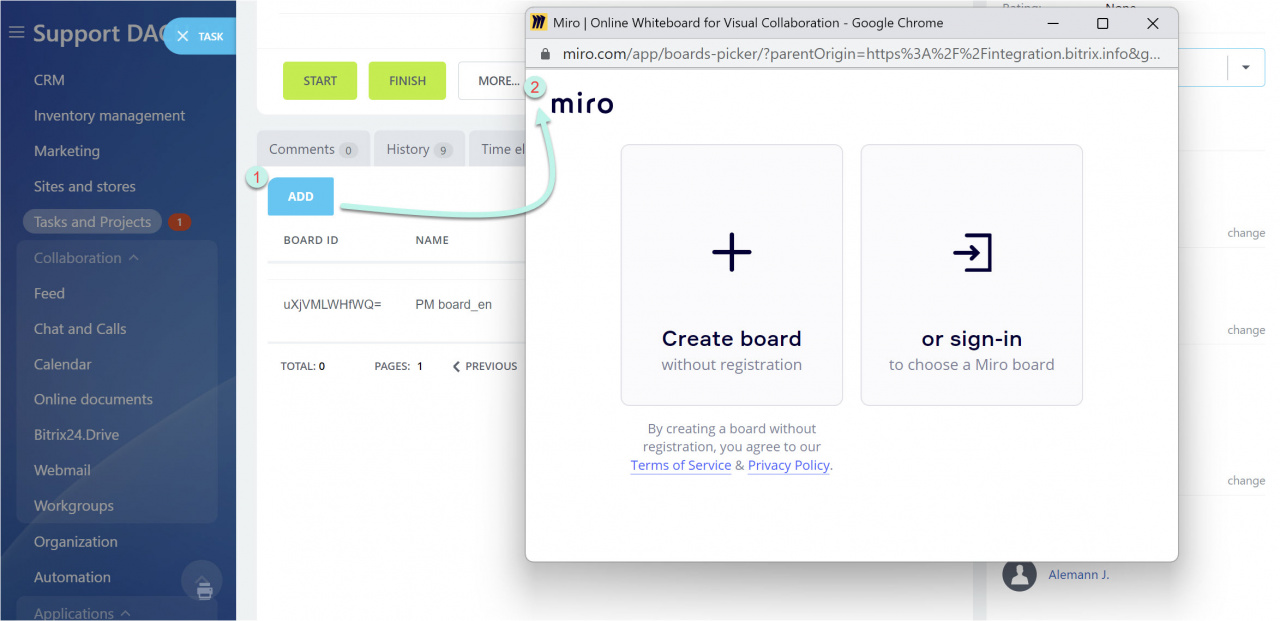Click the sign-in arrow icon
This screenshot has width=1280, height=621.
pos(972,253)
